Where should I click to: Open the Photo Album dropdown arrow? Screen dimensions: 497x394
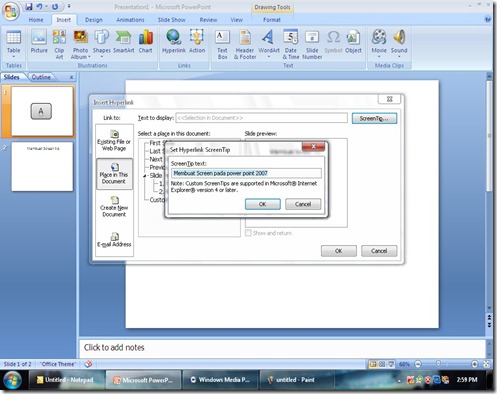pos(89,57)
